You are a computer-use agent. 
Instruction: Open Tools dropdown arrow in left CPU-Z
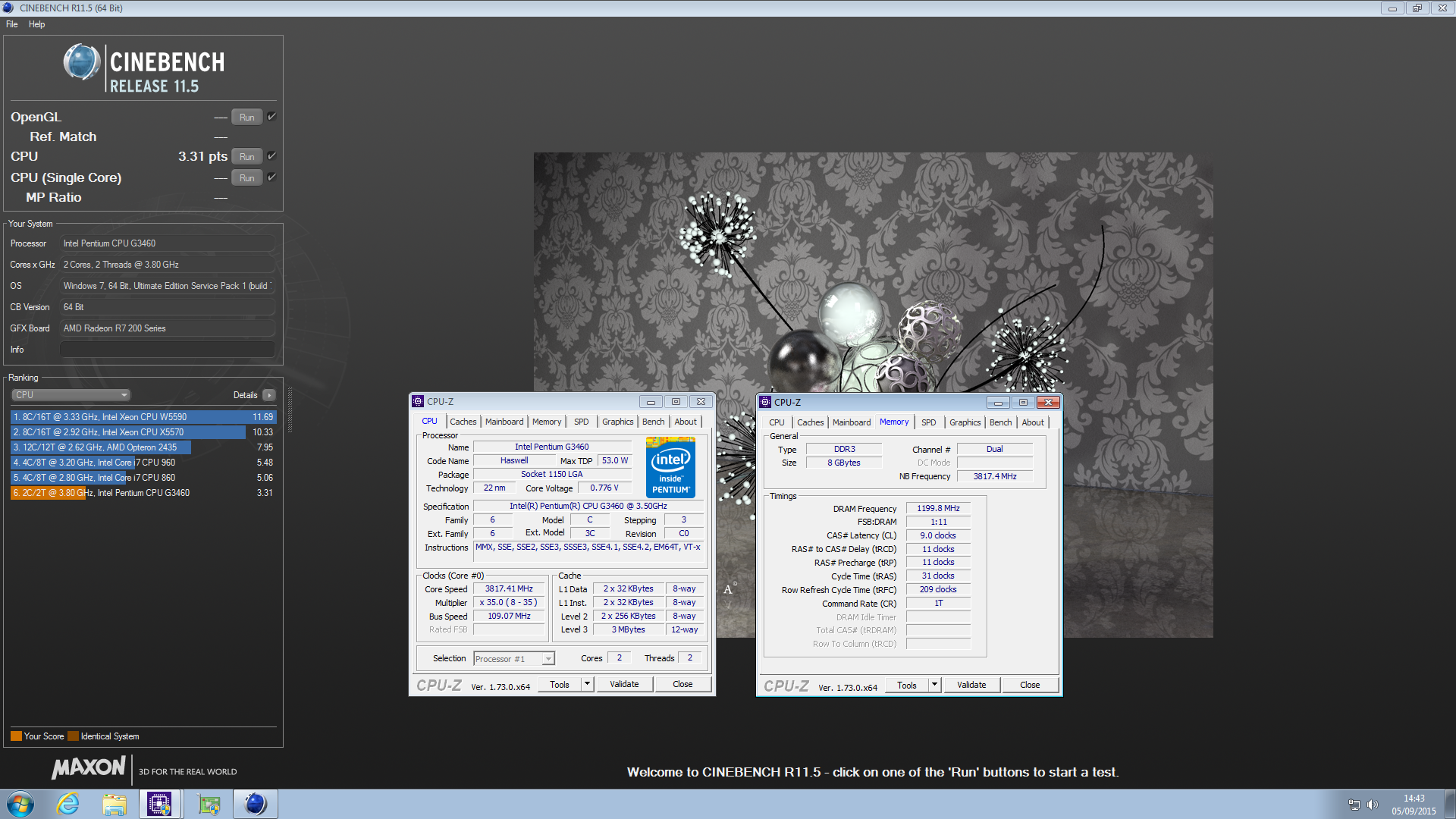point(587,684)
